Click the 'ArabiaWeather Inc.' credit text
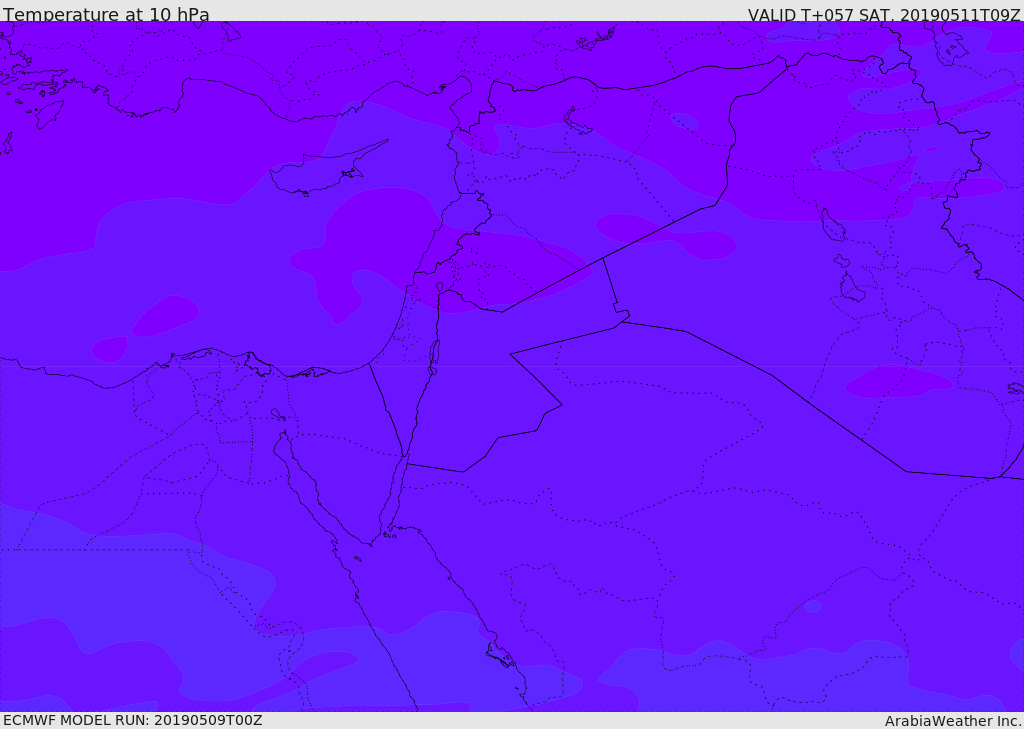The width and height of the screenshot is (1024, 729). [x=952, y=721]
